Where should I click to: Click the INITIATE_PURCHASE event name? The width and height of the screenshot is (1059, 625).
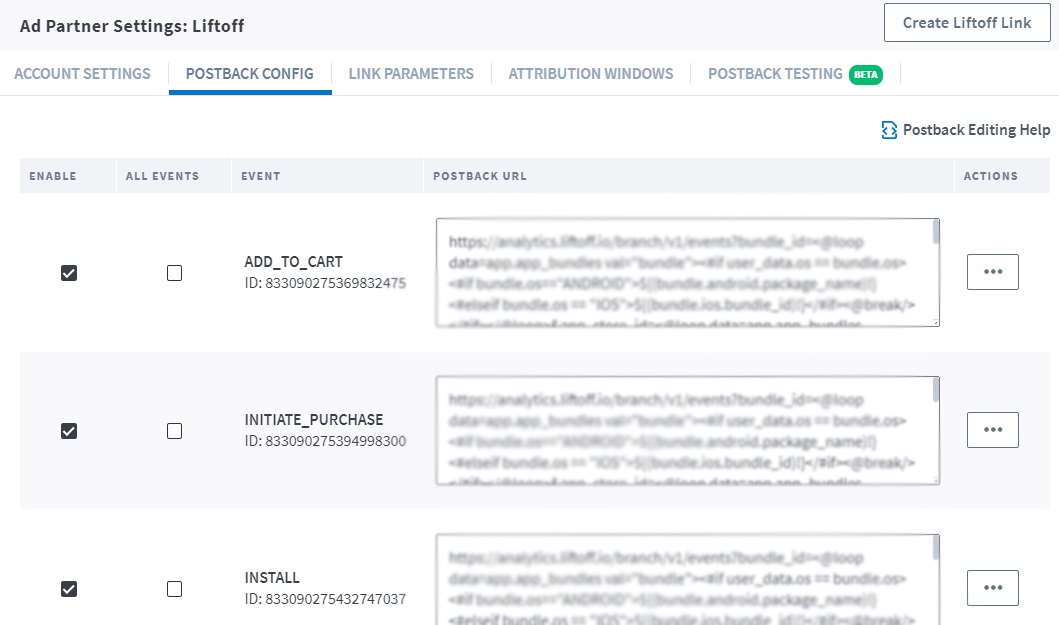[x=313, y=420]
